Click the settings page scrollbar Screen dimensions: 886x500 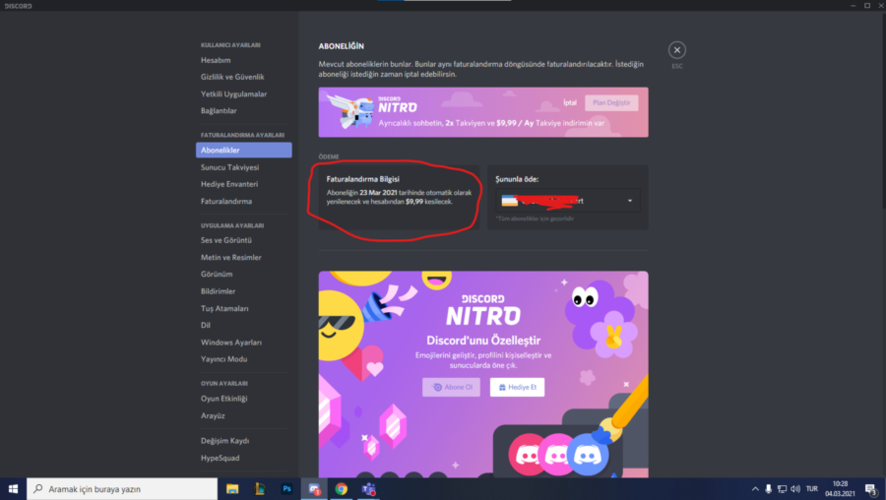coord(883,113)
